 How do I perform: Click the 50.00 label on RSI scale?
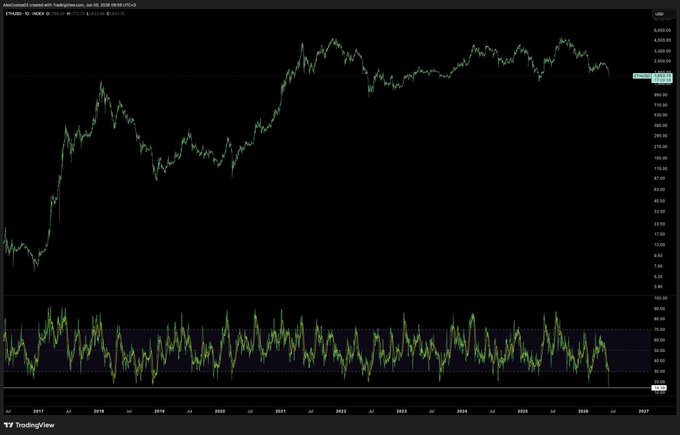[x=660, y=350]
